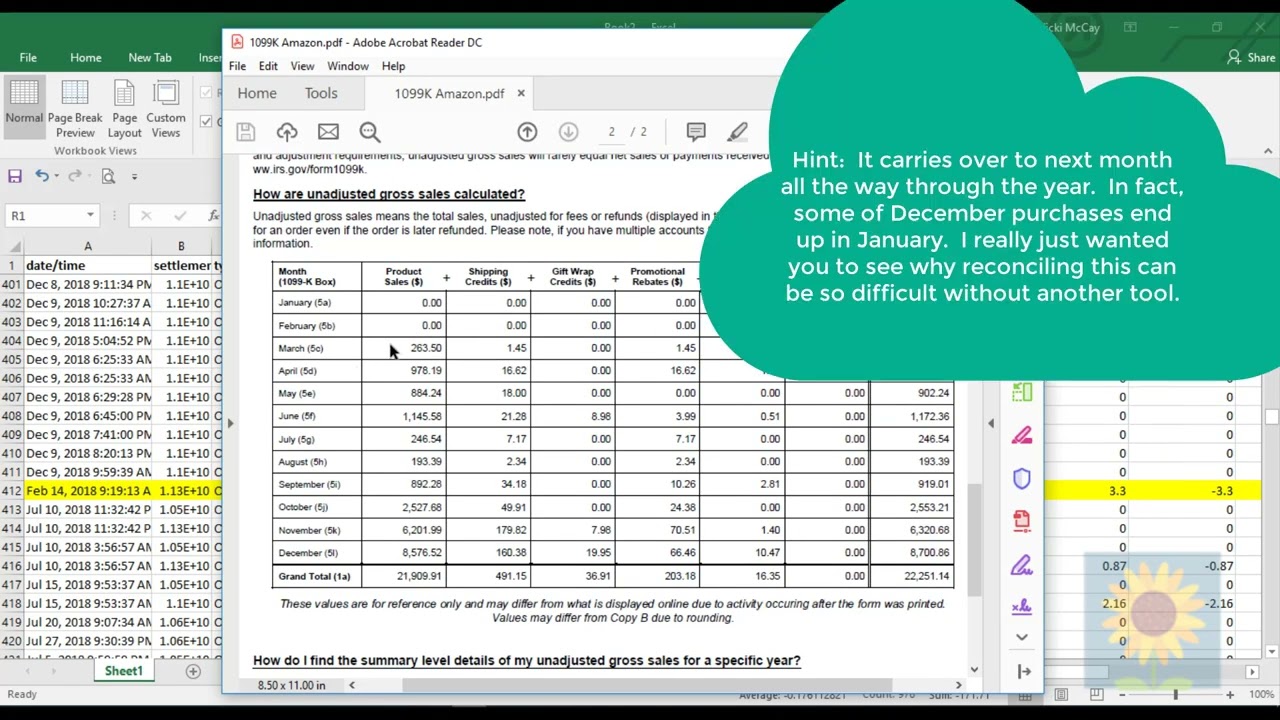This screenshot has height=720, width=1280.
Task: Switch to Page Layout view in Excel
Action: pos(124,110)
